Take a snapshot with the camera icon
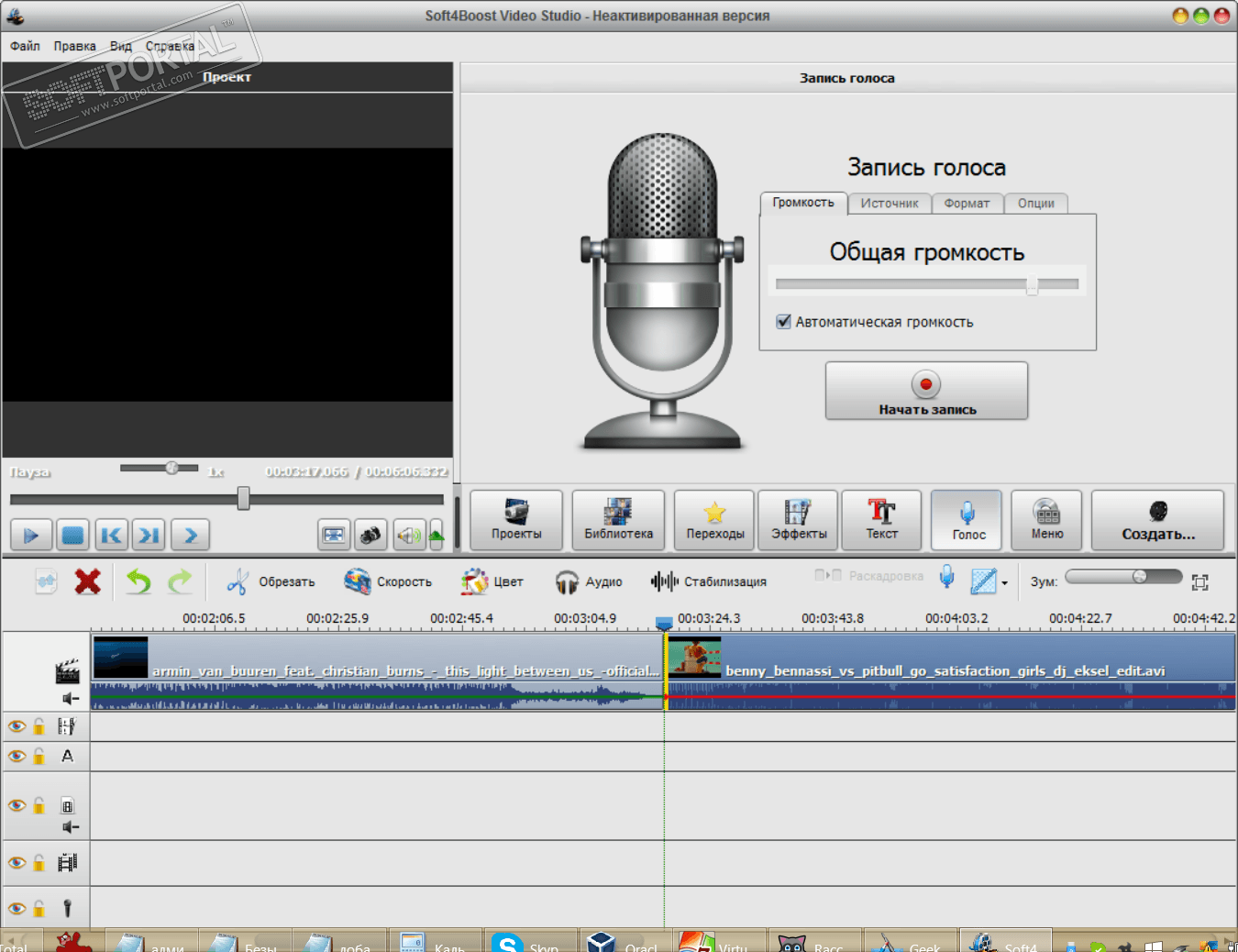1238x952 pixels. (370, 535)
